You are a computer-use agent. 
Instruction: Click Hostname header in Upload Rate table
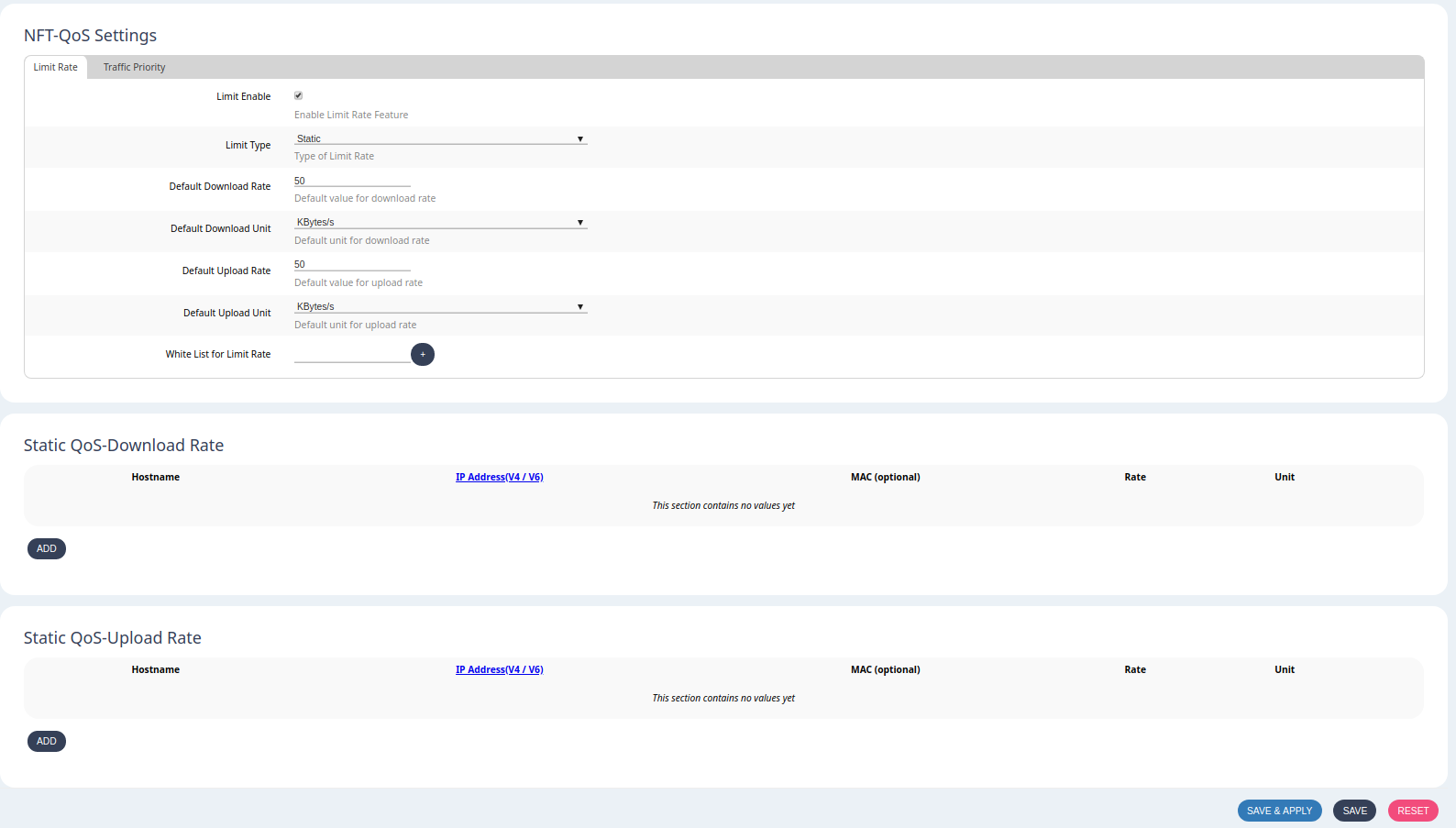156,669
